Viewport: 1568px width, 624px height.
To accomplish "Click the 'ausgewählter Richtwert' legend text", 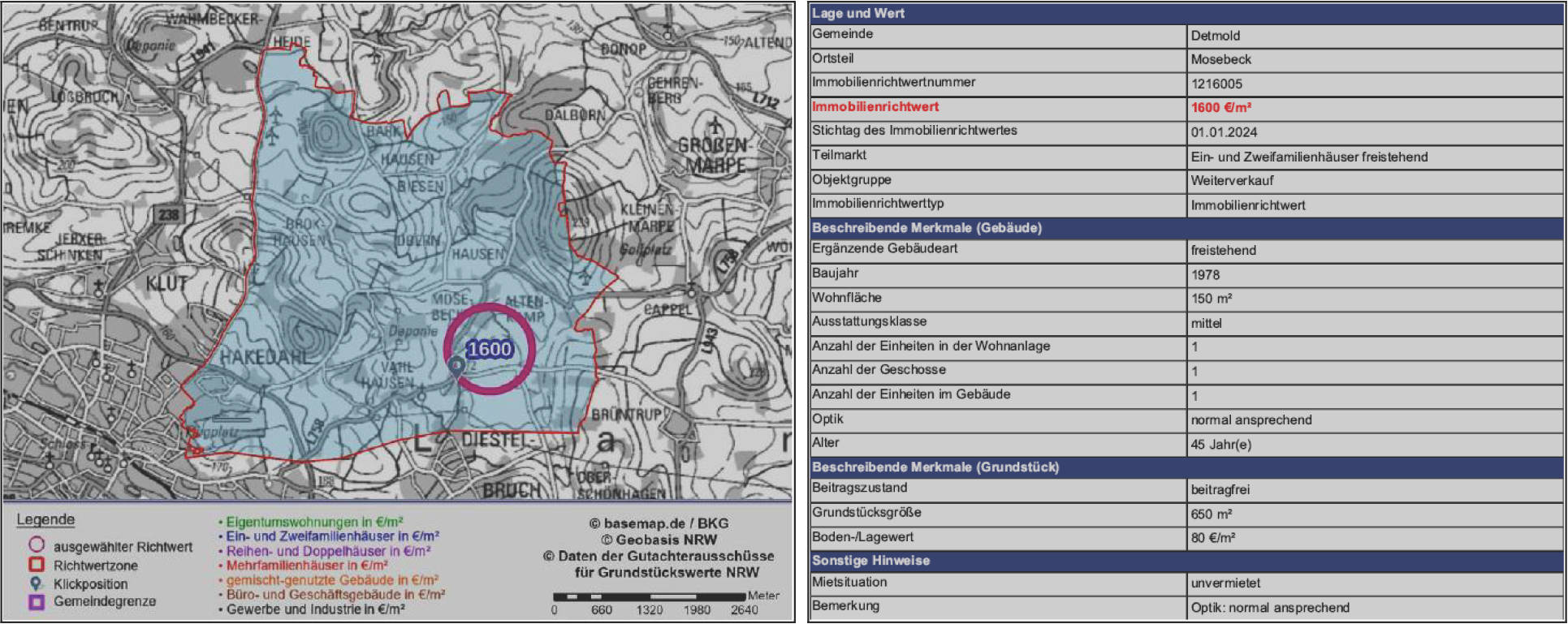I will pyautogui.click(x=123, y=547).
